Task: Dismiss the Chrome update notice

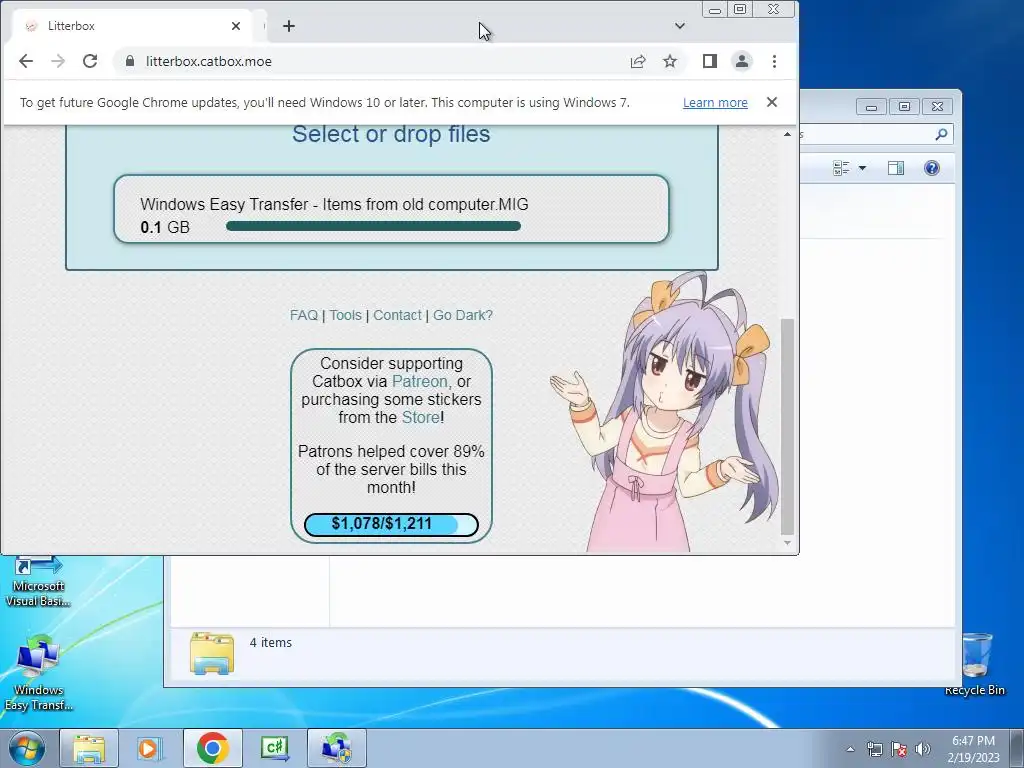Action: point(772,102)
